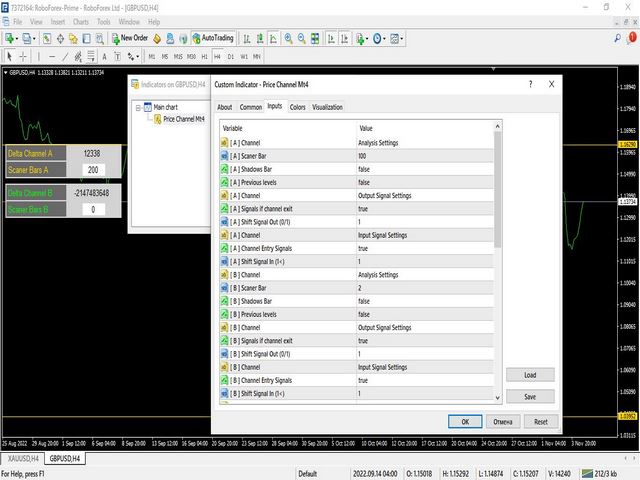This screenshot has width=640, height=480.
Task: Click the zoom out magnifier icon
Action: point(302,38)
